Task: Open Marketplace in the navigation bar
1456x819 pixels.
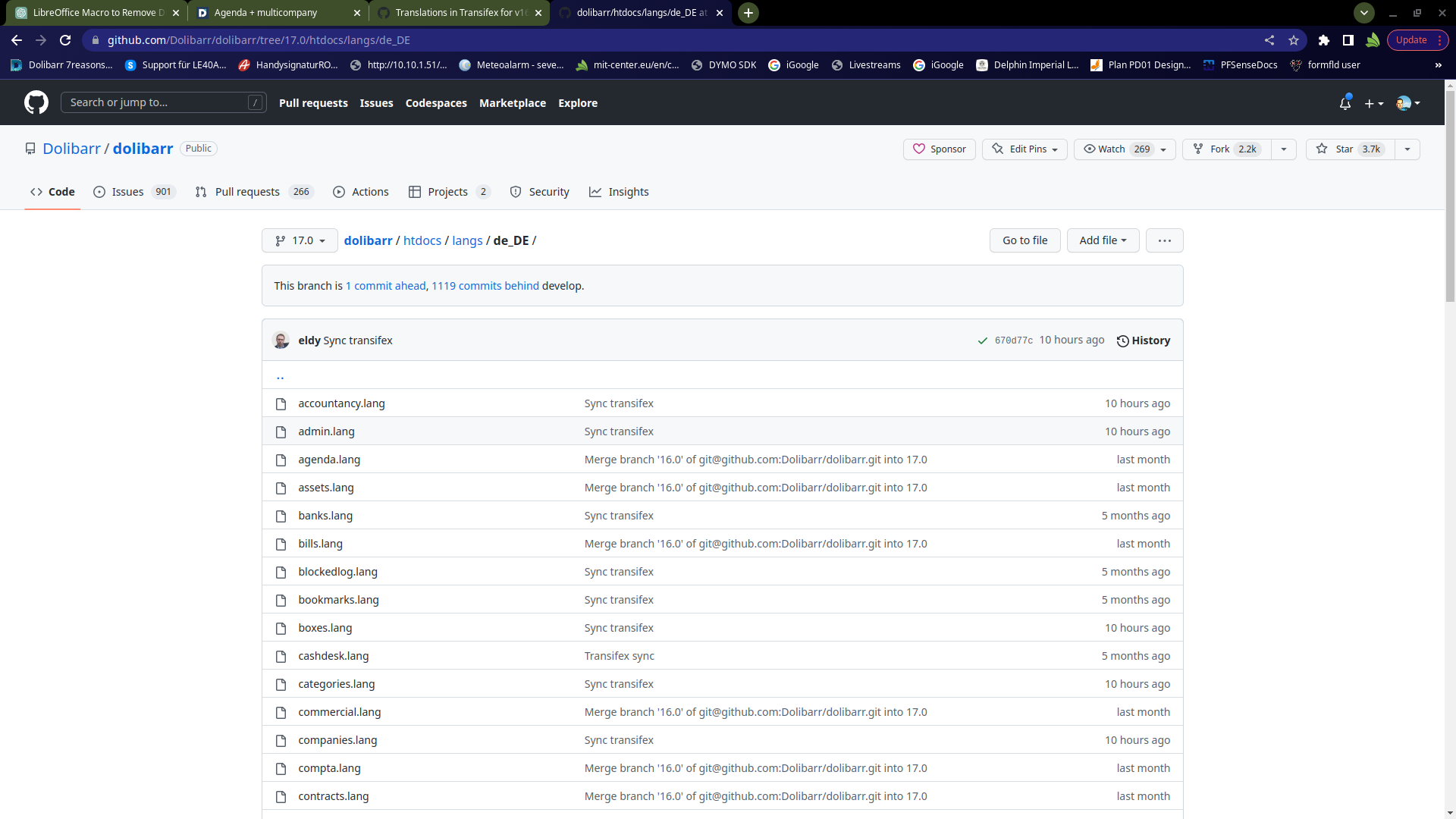Action: (x=513, y=102)
